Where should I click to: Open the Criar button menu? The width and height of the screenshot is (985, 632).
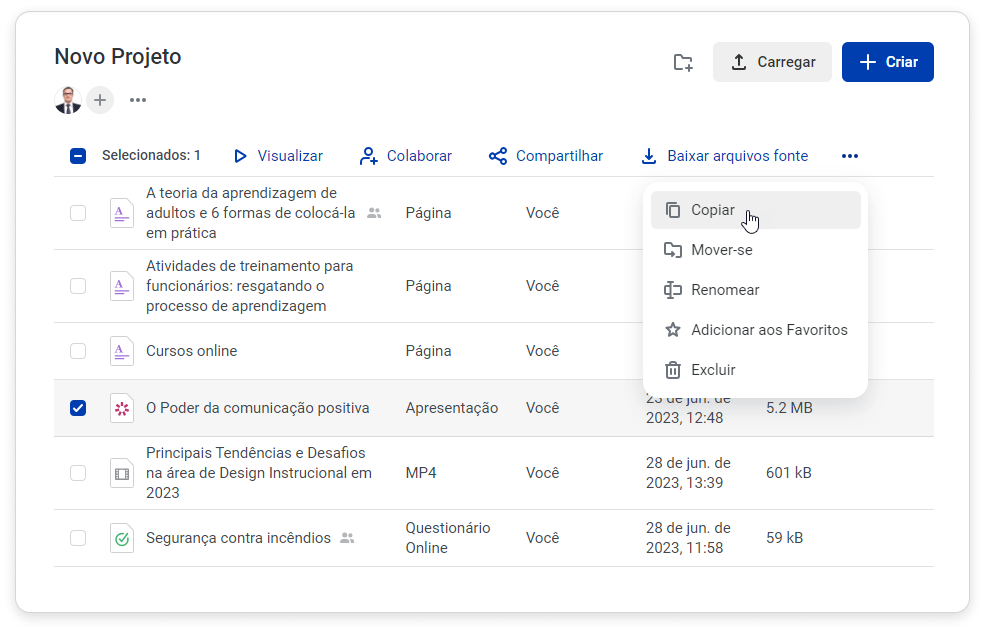click(888, 62)
